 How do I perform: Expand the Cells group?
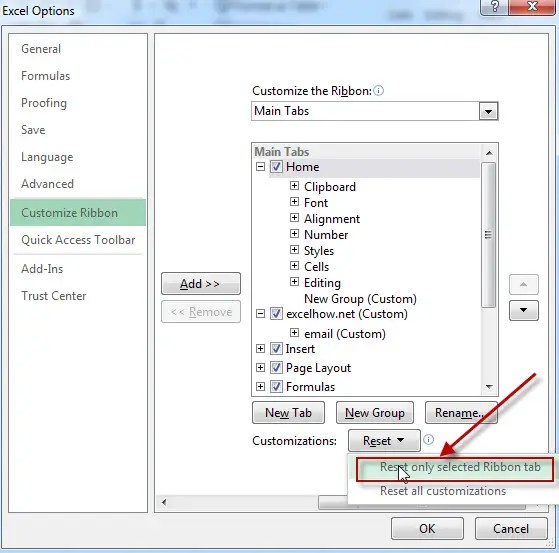click(294, 266)
